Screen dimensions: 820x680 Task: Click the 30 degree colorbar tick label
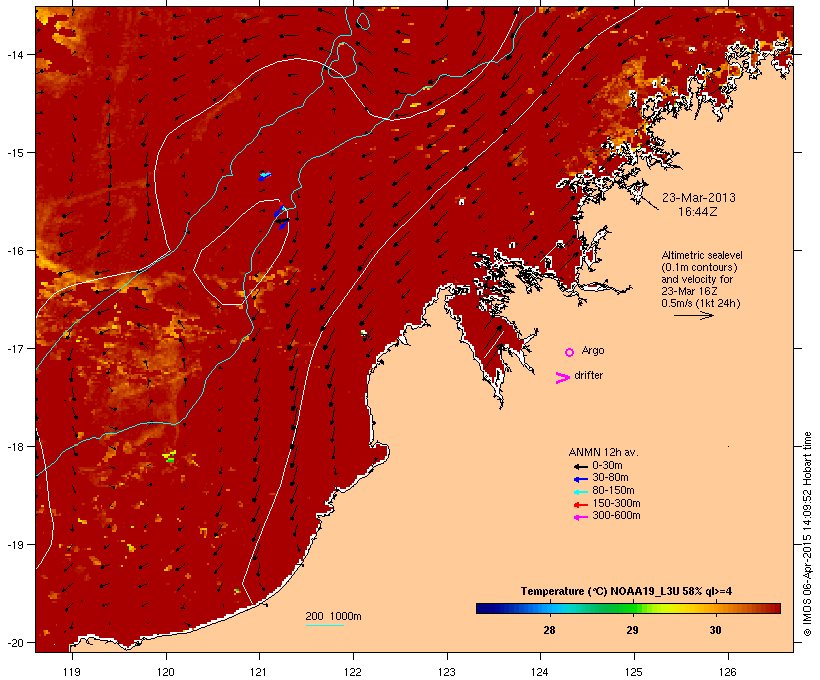point(715,630)
